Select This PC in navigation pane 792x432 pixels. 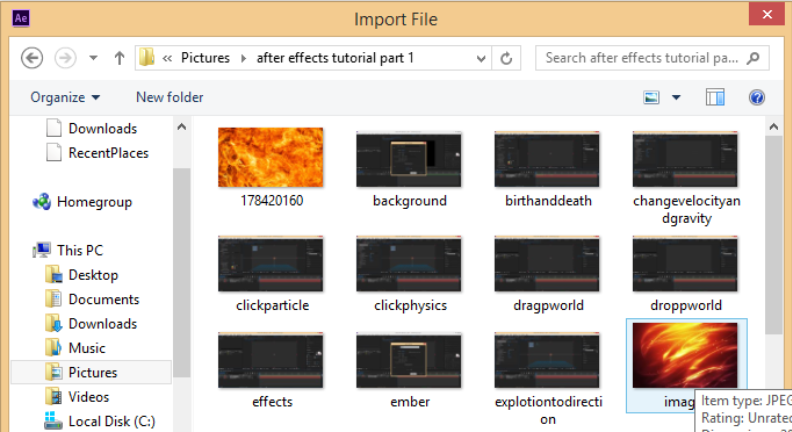[x=80, y=250]
